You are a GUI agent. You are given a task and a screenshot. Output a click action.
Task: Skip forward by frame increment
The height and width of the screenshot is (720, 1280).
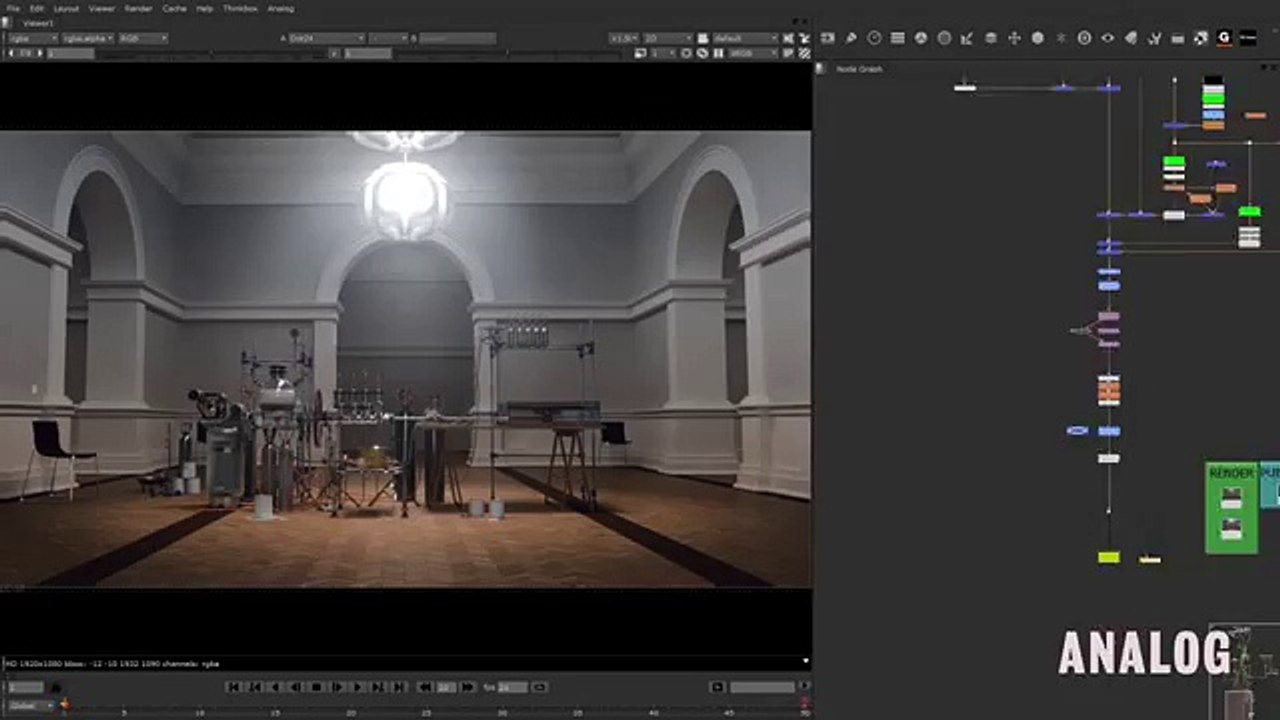tap(467, 687)
